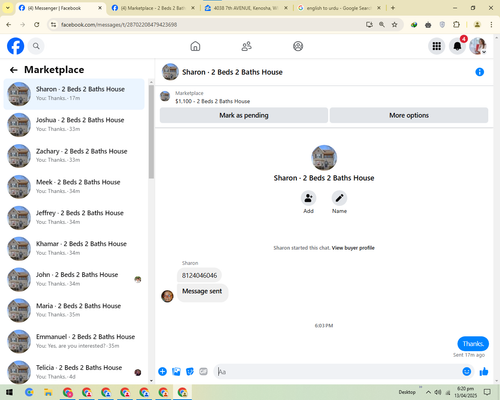The height and width of the screenshot is (400, 500).
Task: Send a thumbs-up like
Action: [484, 371]
